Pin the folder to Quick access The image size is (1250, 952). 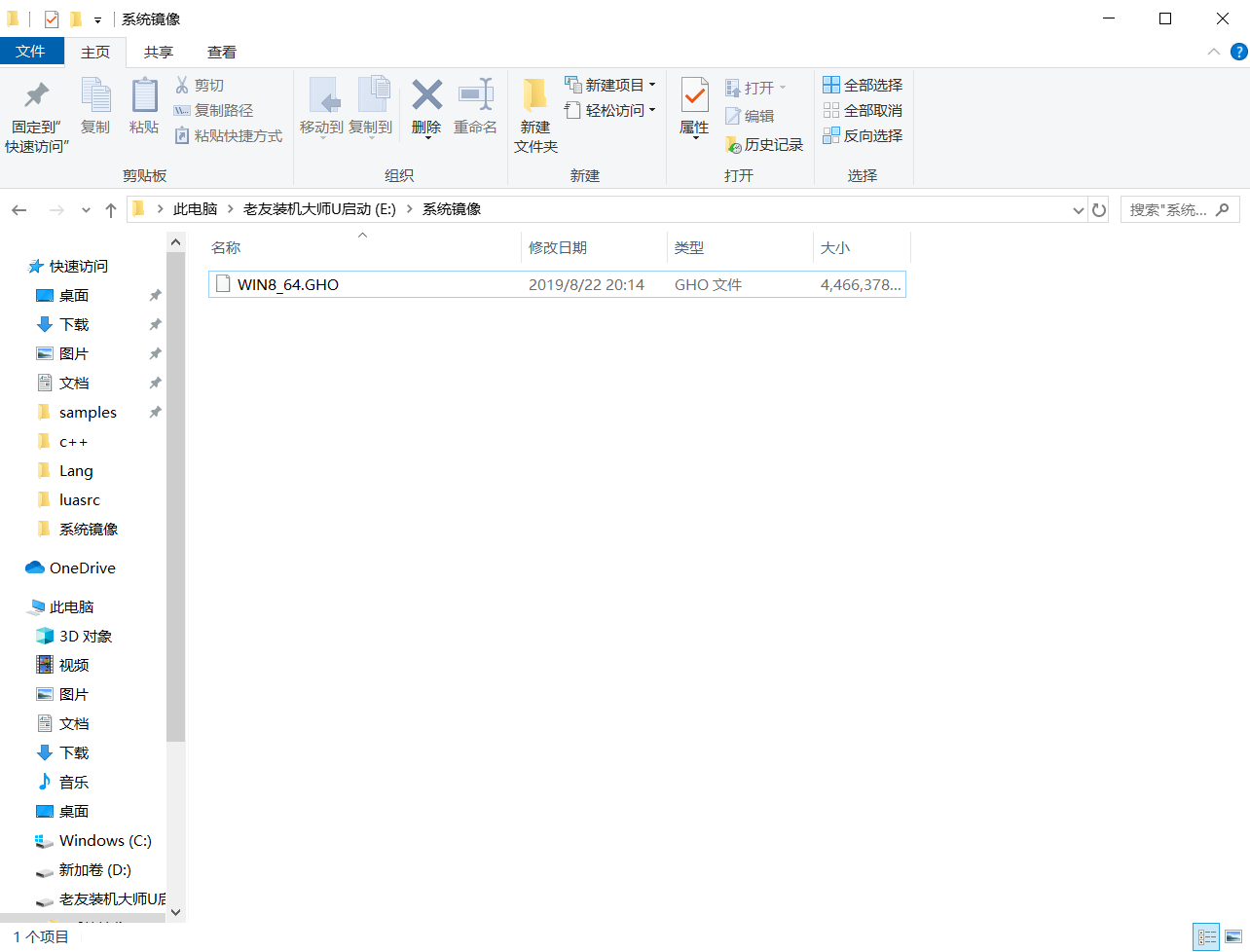coord(37,116)
